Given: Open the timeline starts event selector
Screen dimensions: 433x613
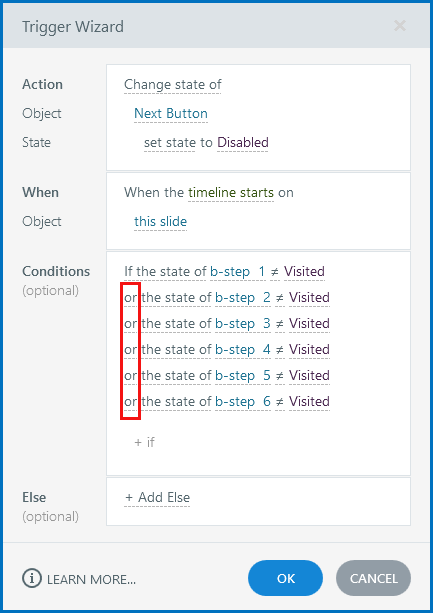Looking at the screenshot, I should click(231, 192).
